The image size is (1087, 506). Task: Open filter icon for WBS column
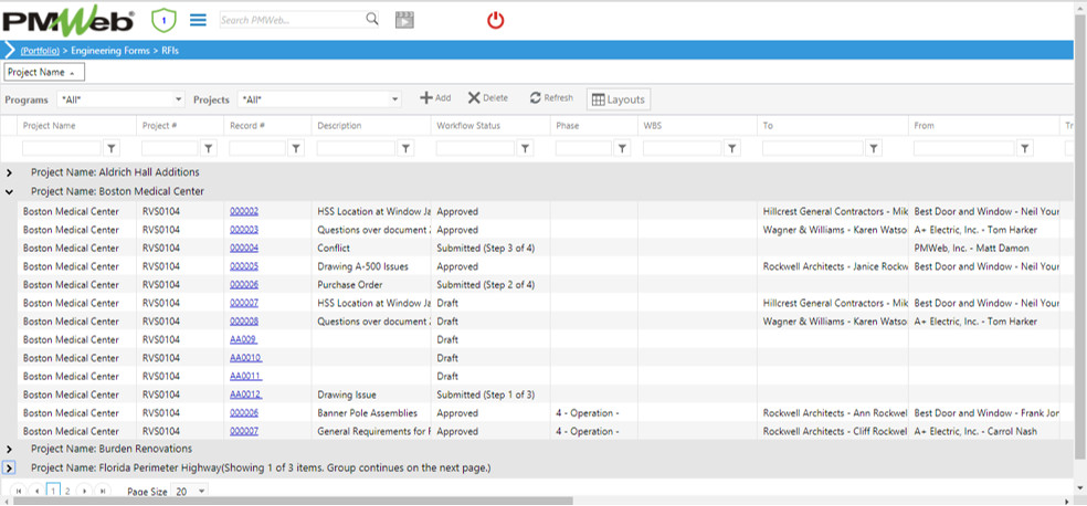(x=732, y=148)
